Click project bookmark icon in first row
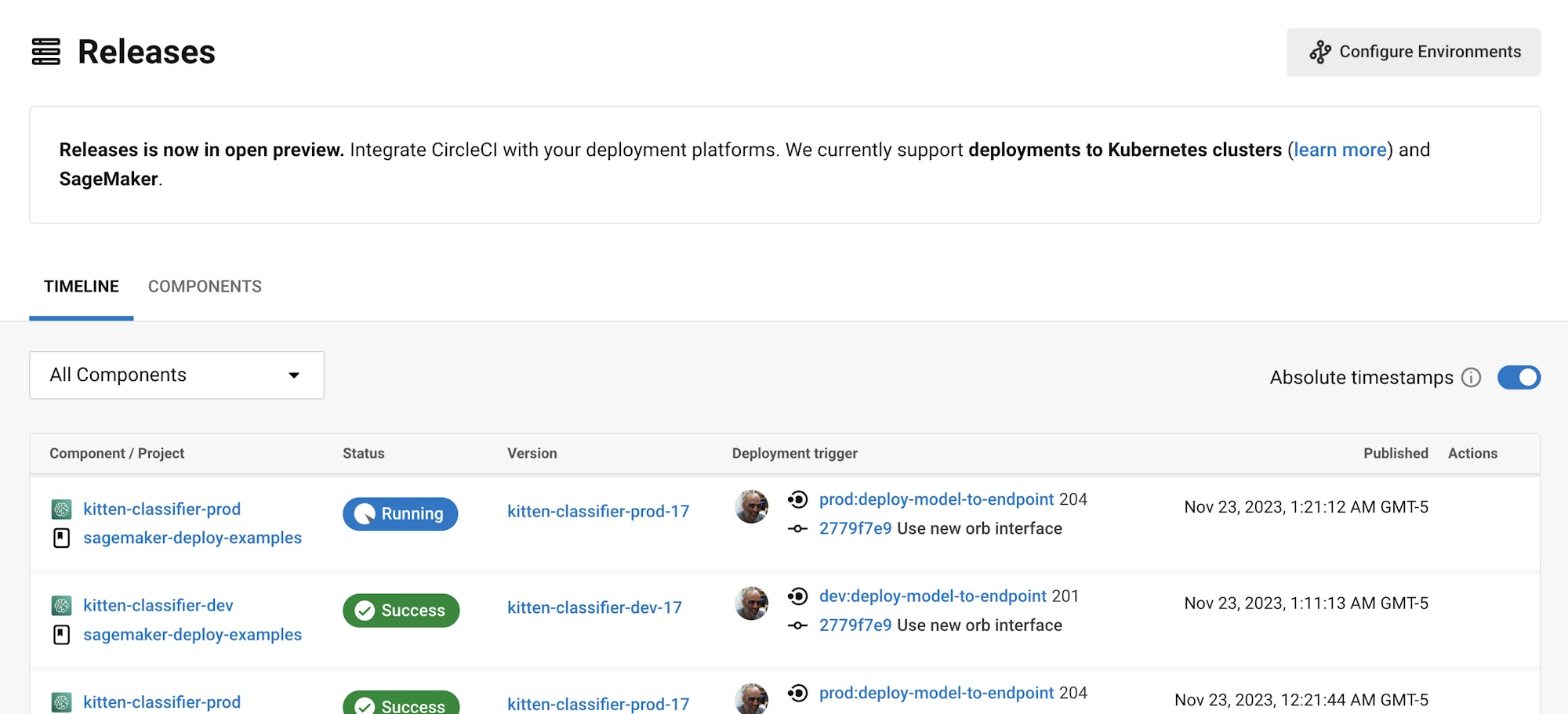 [62, 538]
